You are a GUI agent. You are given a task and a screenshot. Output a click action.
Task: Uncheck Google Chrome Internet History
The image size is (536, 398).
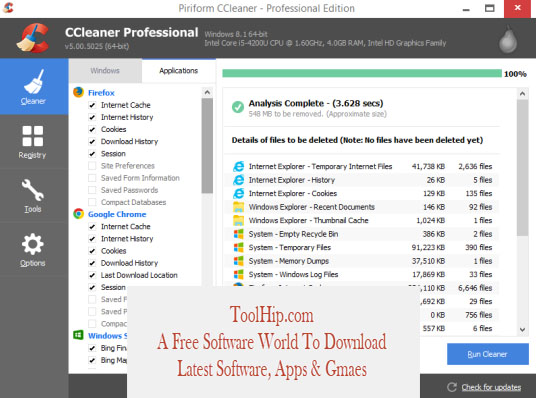[x=92, y=239]
